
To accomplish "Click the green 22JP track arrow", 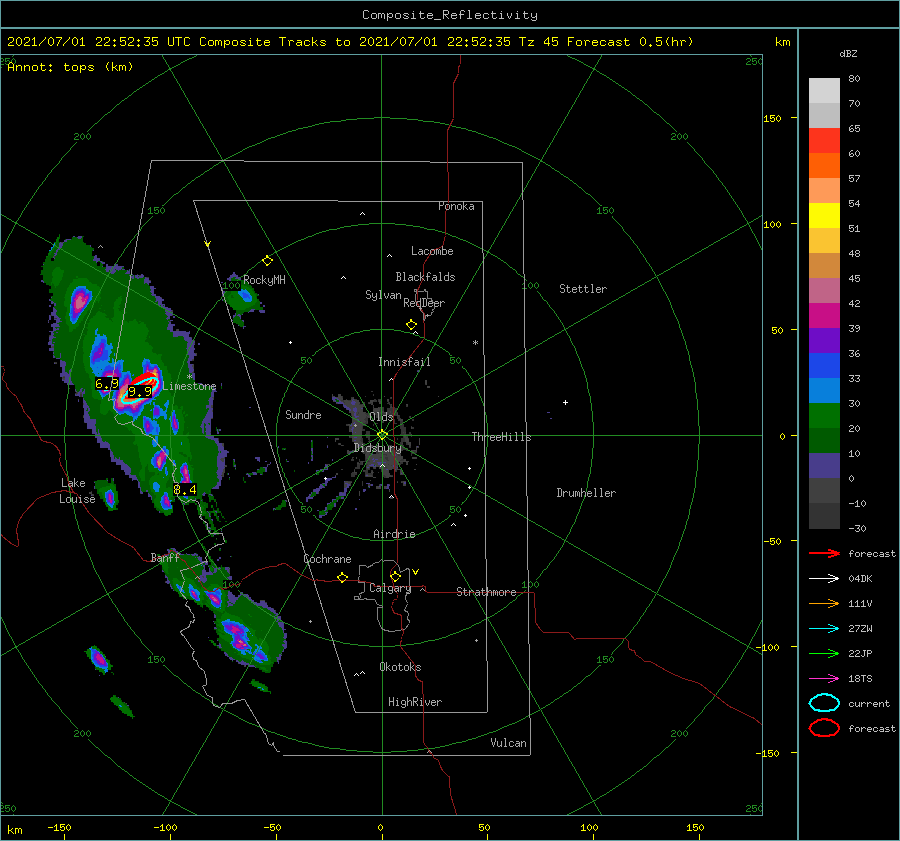I will click(x=824, y=653).
